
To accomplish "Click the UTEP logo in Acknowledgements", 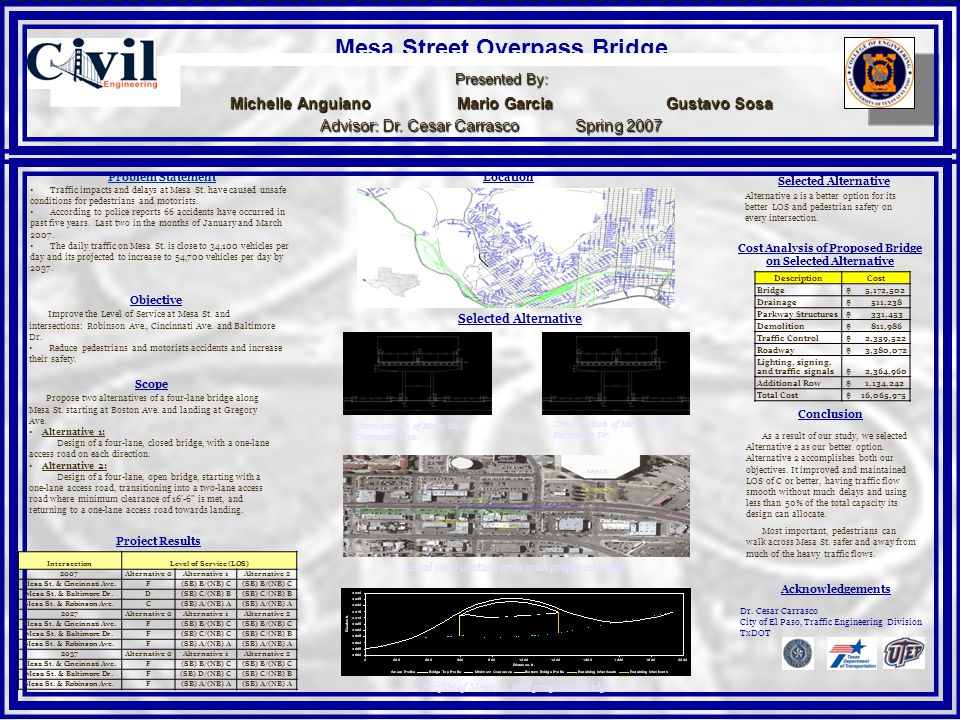I will pos(904,653).
